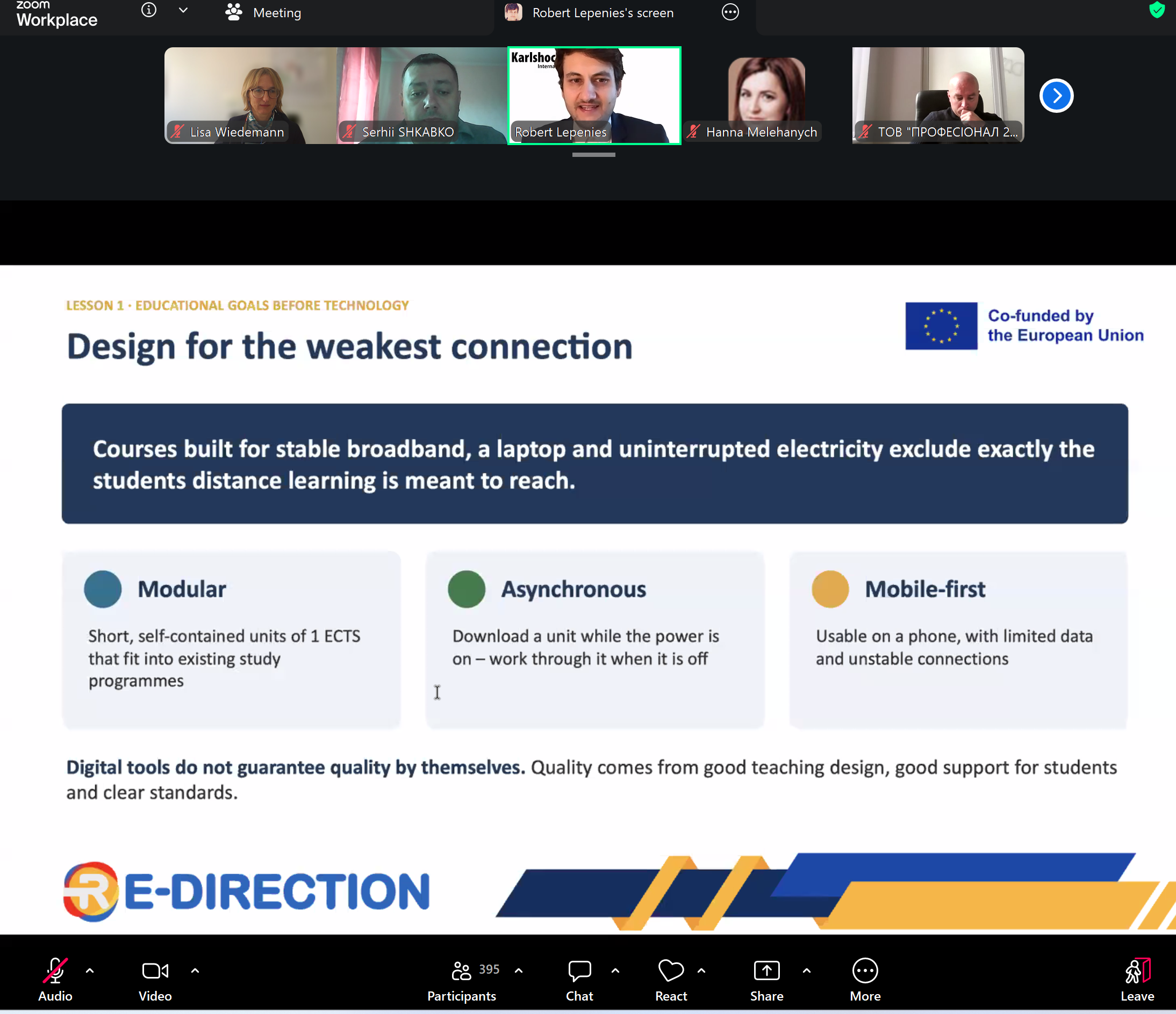Select Robert Lepenies's active speaker thumbnail
Screen dimensions: 1176x1014
pos(594,95)
